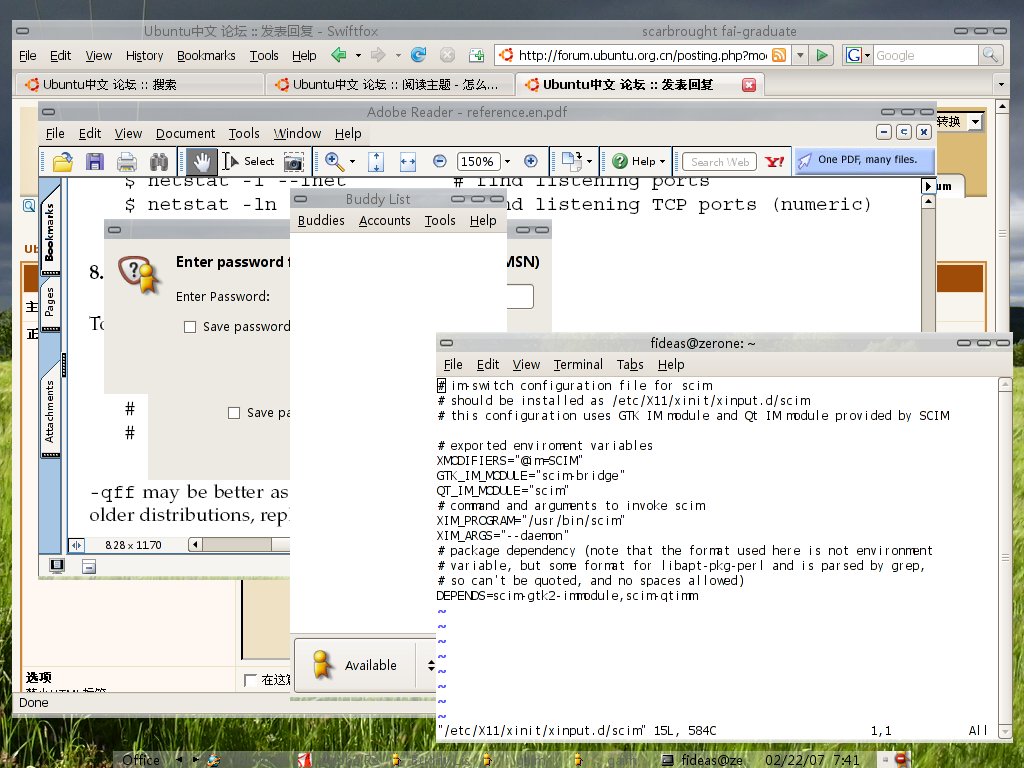Click the minus zoom out button in Adobe Reader
The height and width of the screenshot is (768, 1024).
(x=440, y=161)
